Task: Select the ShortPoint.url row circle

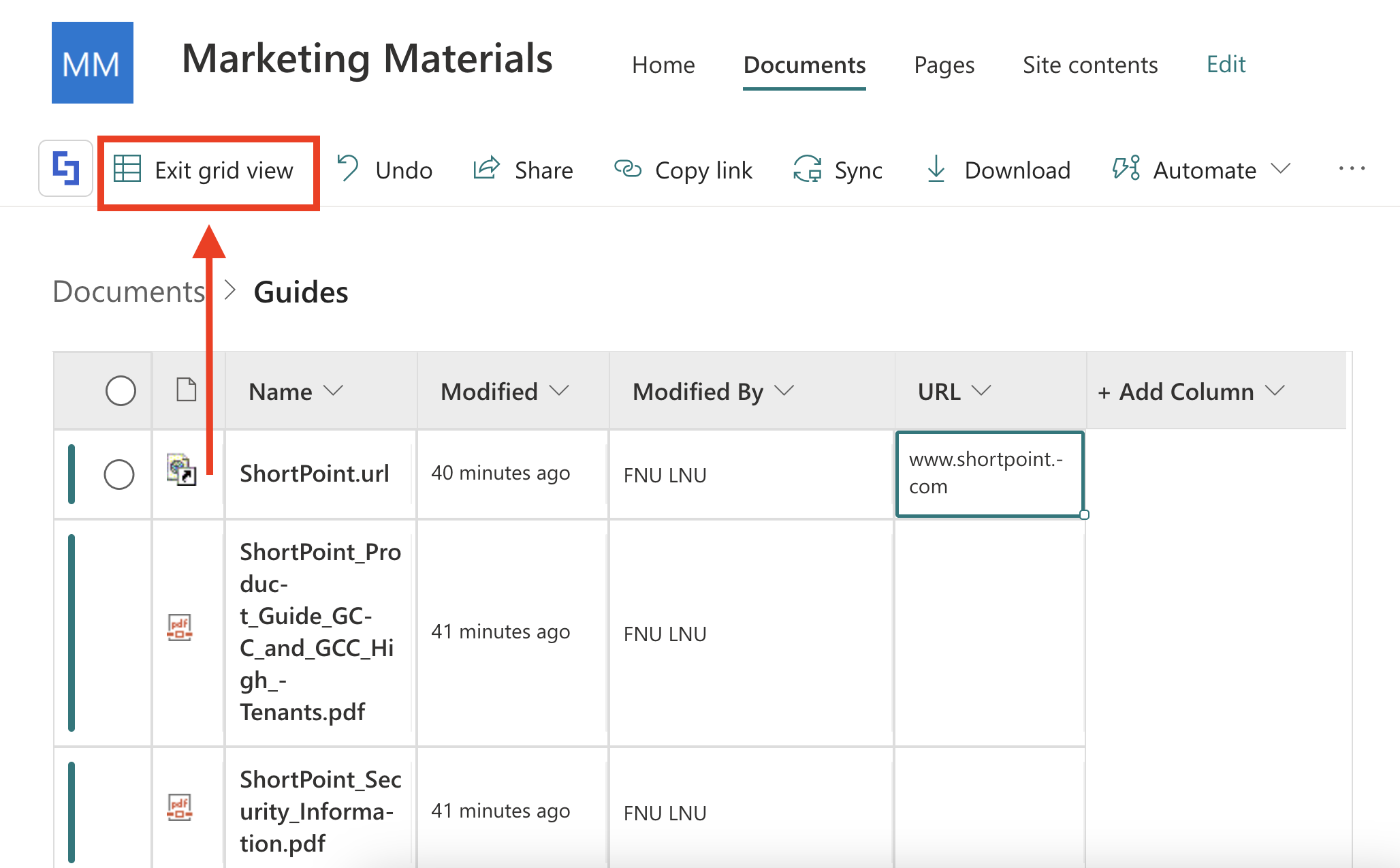Action: click(x=119, y=474)
